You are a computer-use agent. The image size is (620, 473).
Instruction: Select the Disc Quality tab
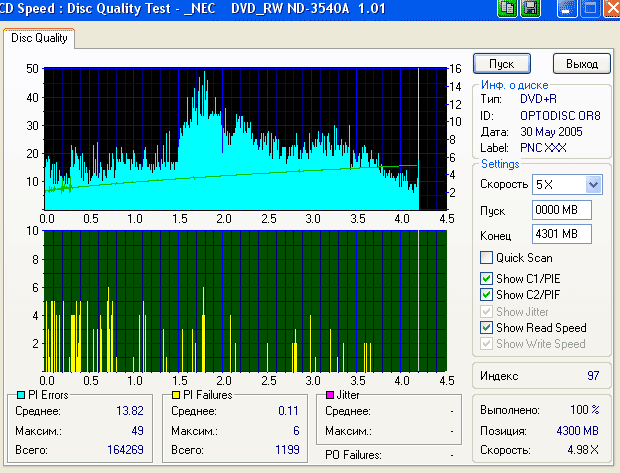pyautogui.click(x=40, y=39)
